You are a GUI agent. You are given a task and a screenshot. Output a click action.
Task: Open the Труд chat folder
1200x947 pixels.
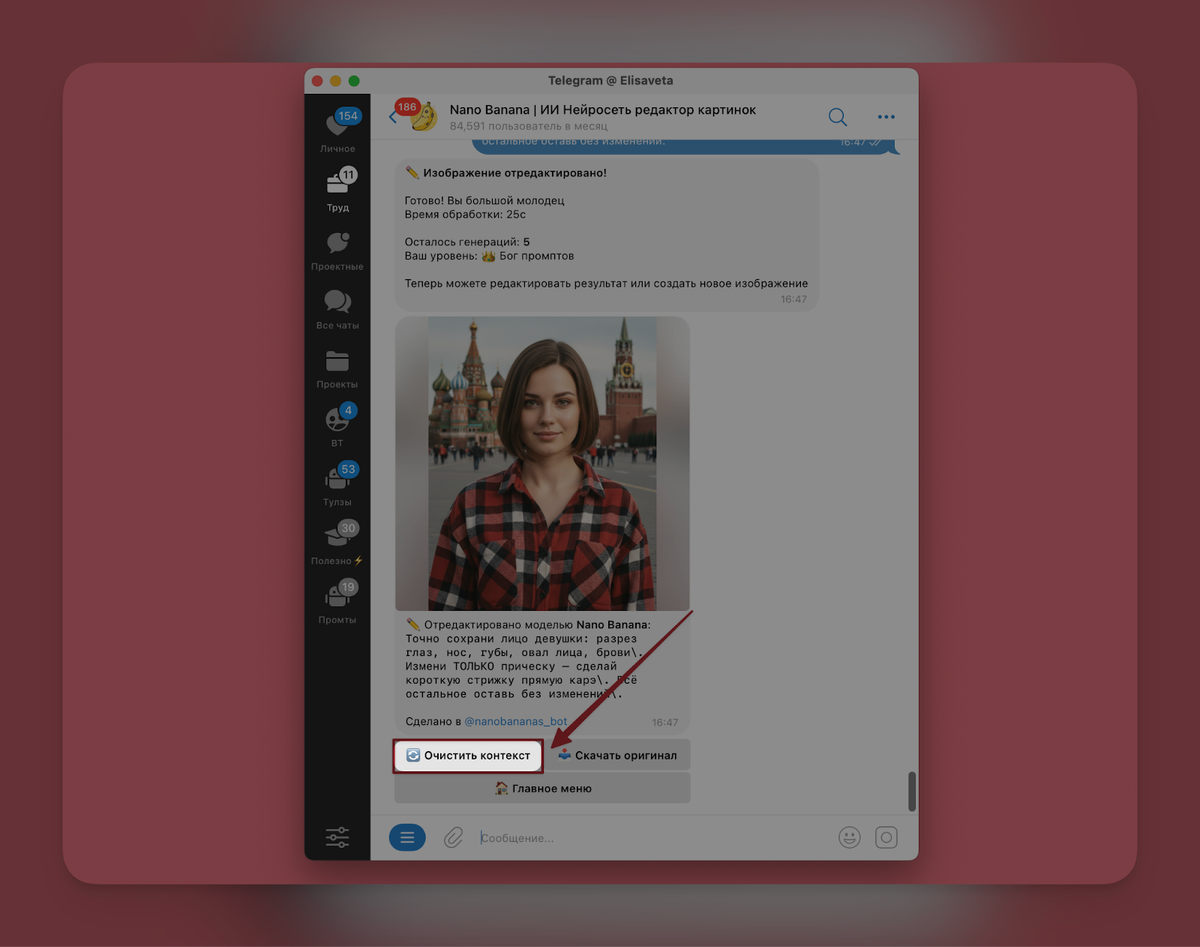(x=337, y=190)
